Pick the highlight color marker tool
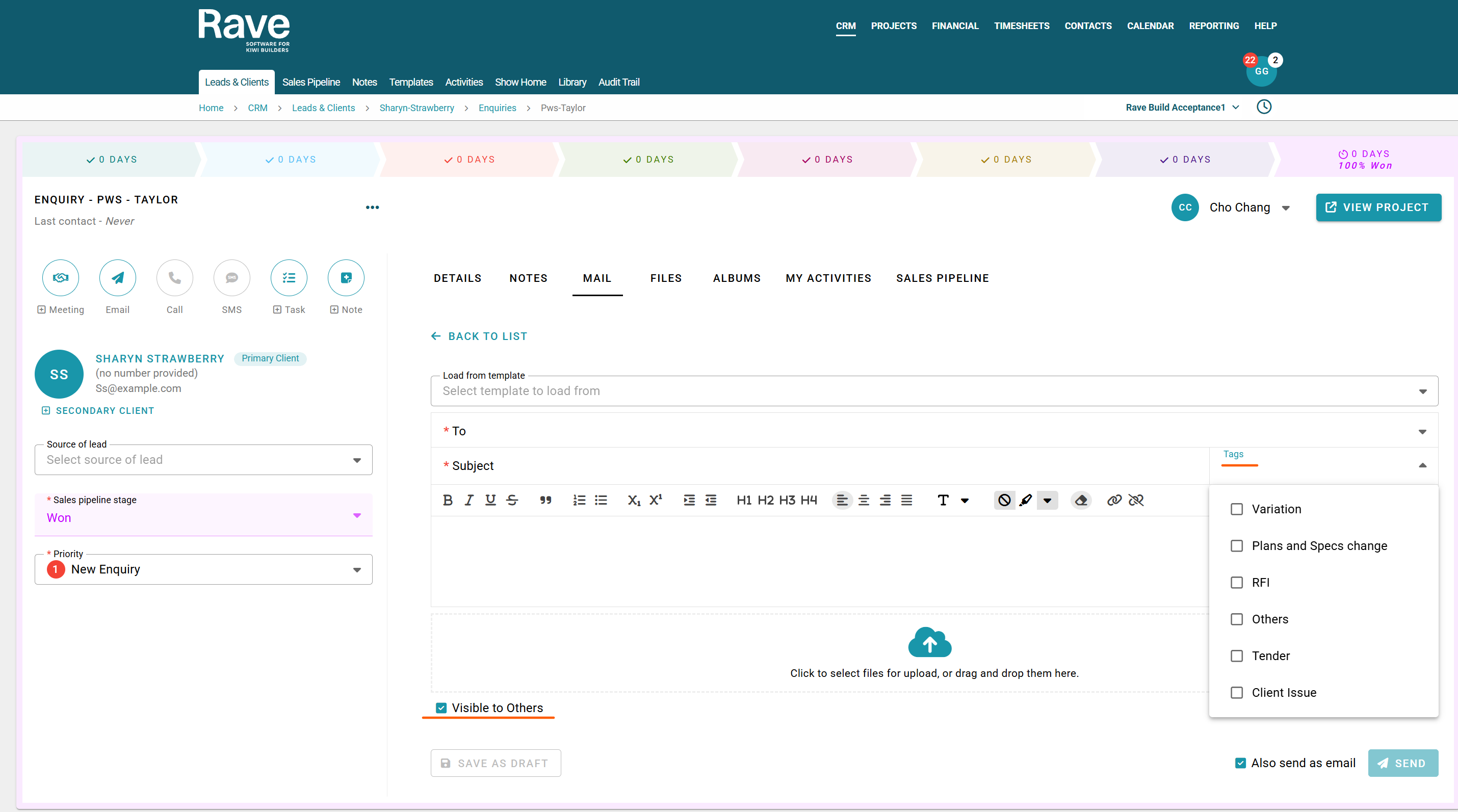 1026,500
